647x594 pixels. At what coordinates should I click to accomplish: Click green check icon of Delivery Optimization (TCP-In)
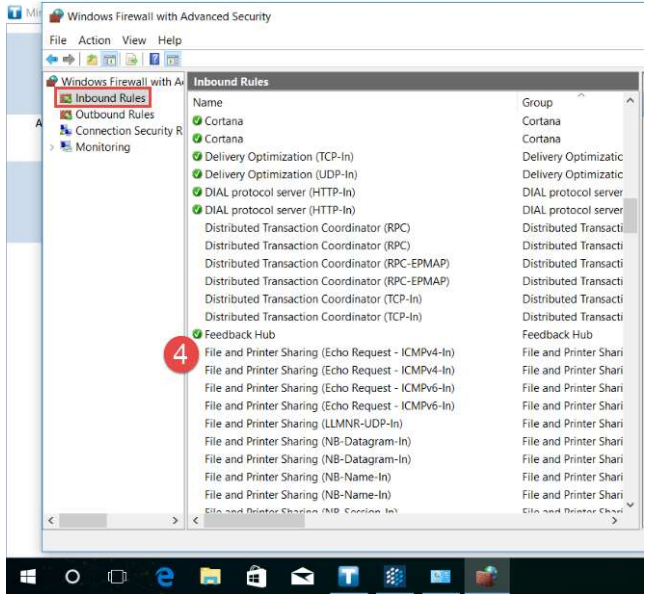(197, 156)
